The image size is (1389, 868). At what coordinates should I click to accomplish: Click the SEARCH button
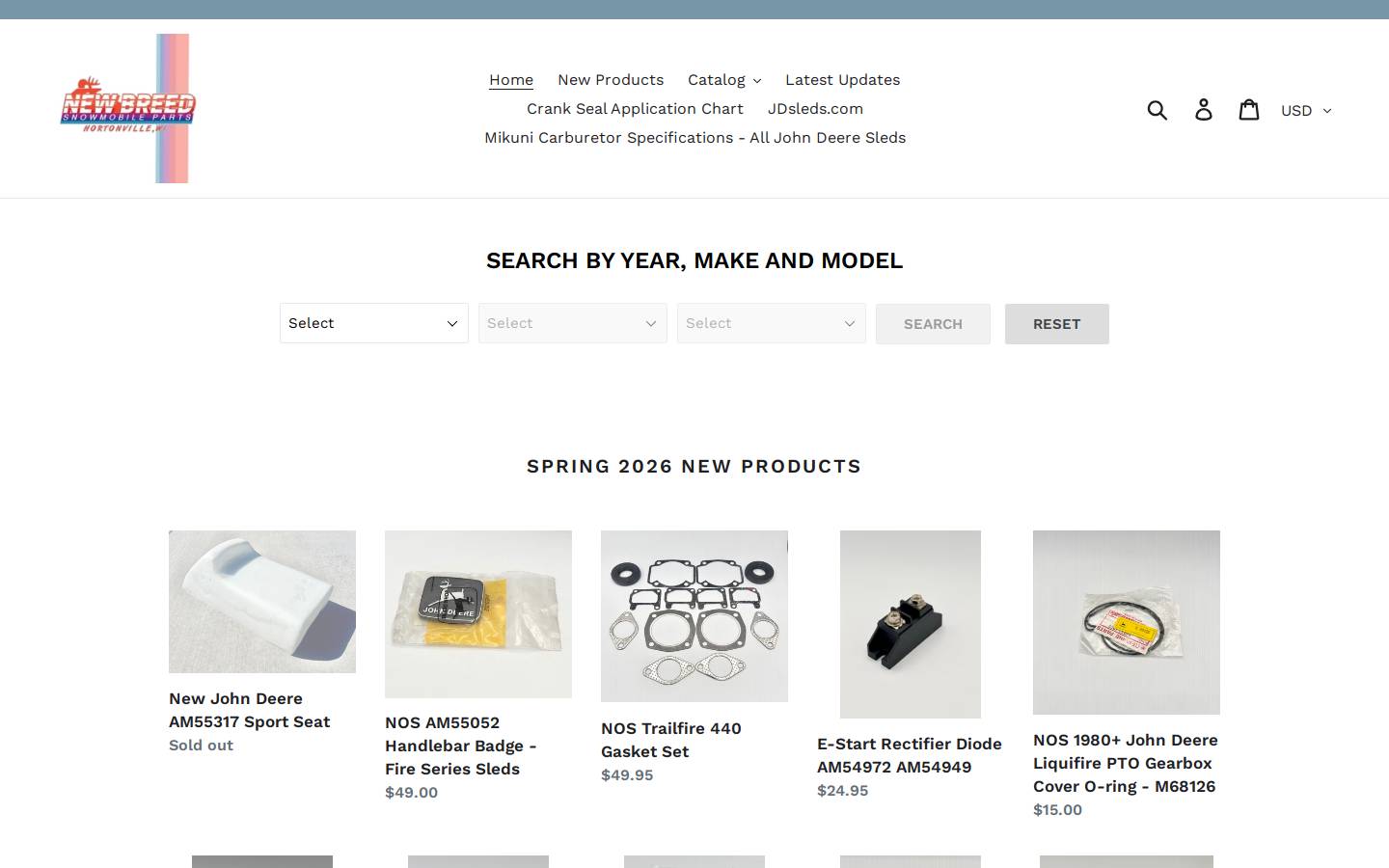[x=933, y=324]
